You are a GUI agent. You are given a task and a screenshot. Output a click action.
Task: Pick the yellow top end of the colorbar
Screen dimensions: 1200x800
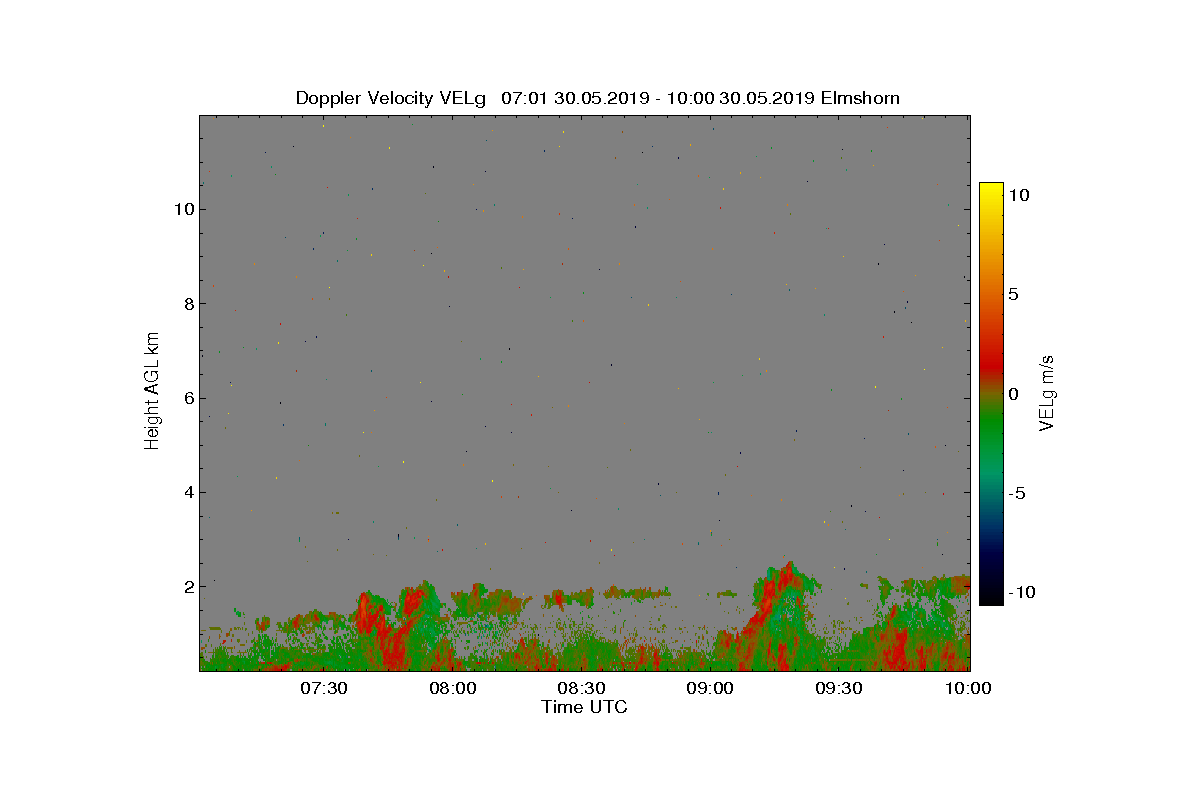coord(991,190)
